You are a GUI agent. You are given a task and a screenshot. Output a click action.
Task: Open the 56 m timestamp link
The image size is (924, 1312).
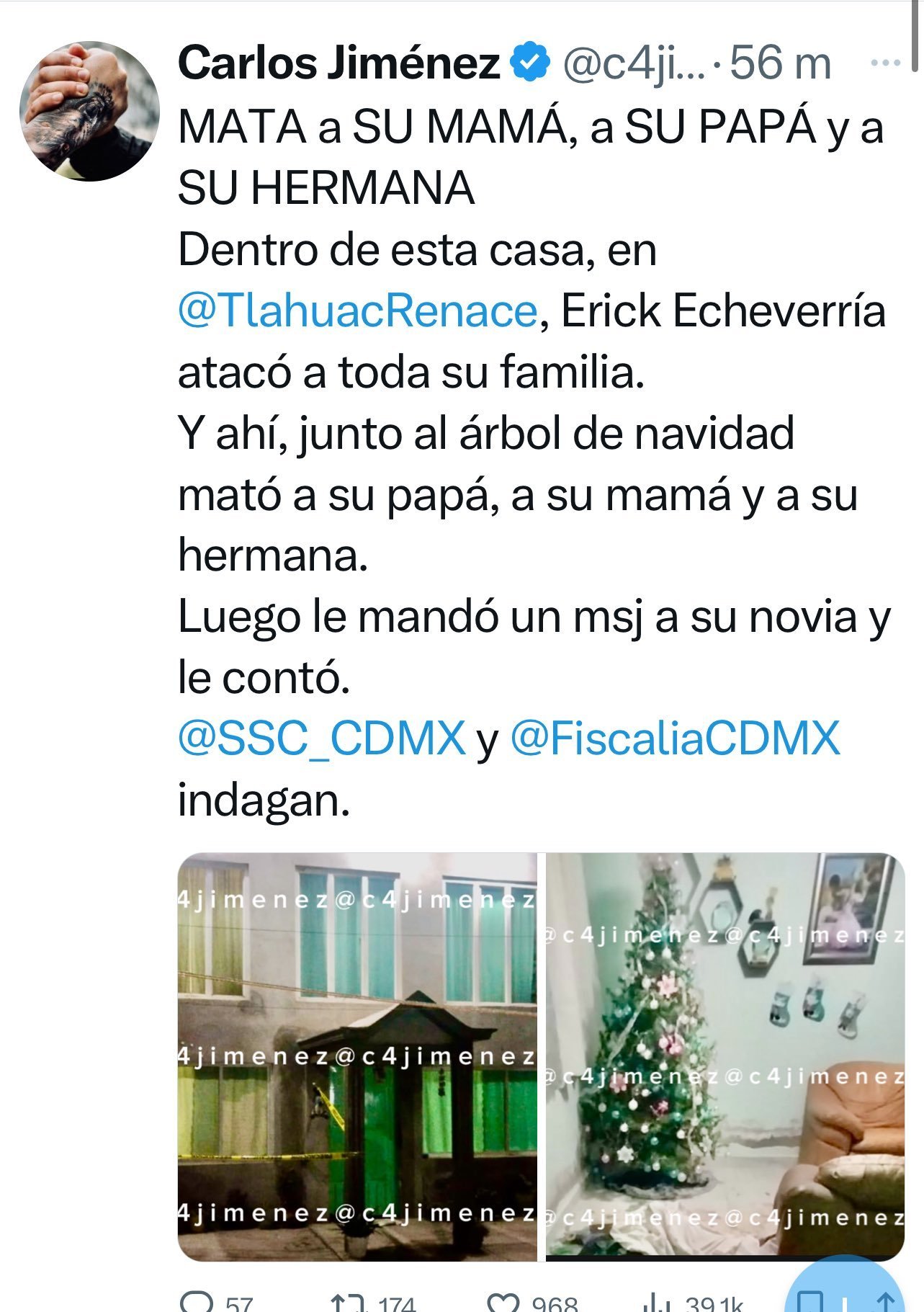[x=780, y=63]
